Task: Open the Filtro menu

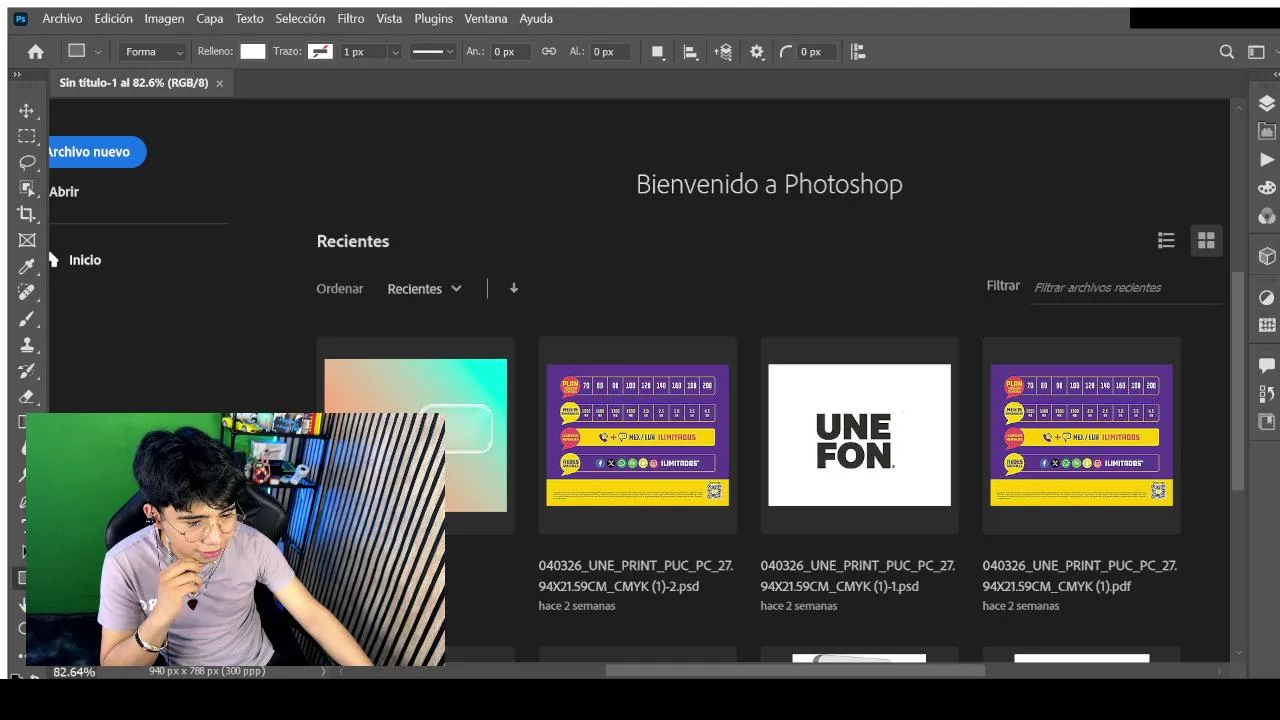Action: tap(351, 18)
